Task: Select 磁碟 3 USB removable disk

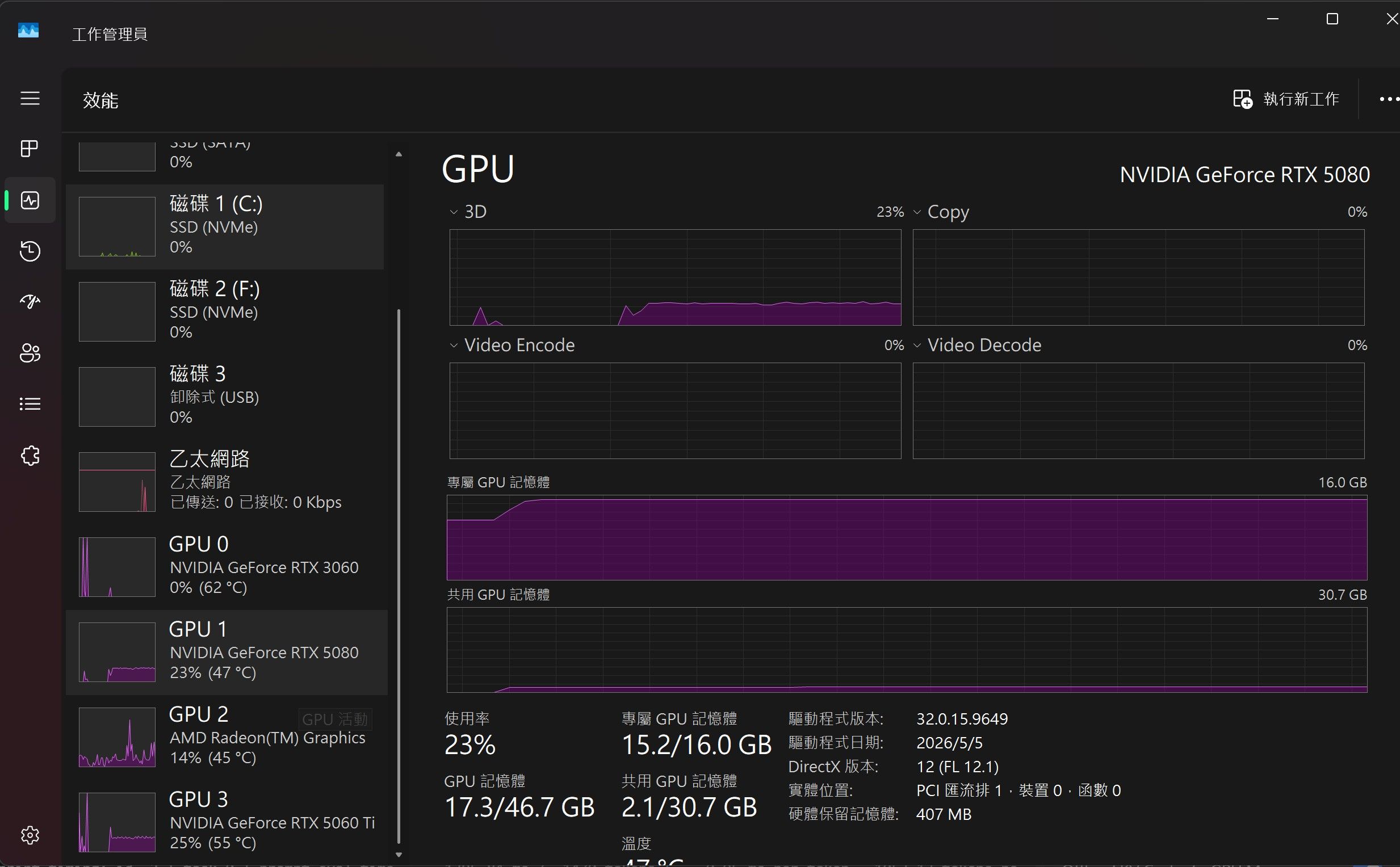Action: [225, 396]
